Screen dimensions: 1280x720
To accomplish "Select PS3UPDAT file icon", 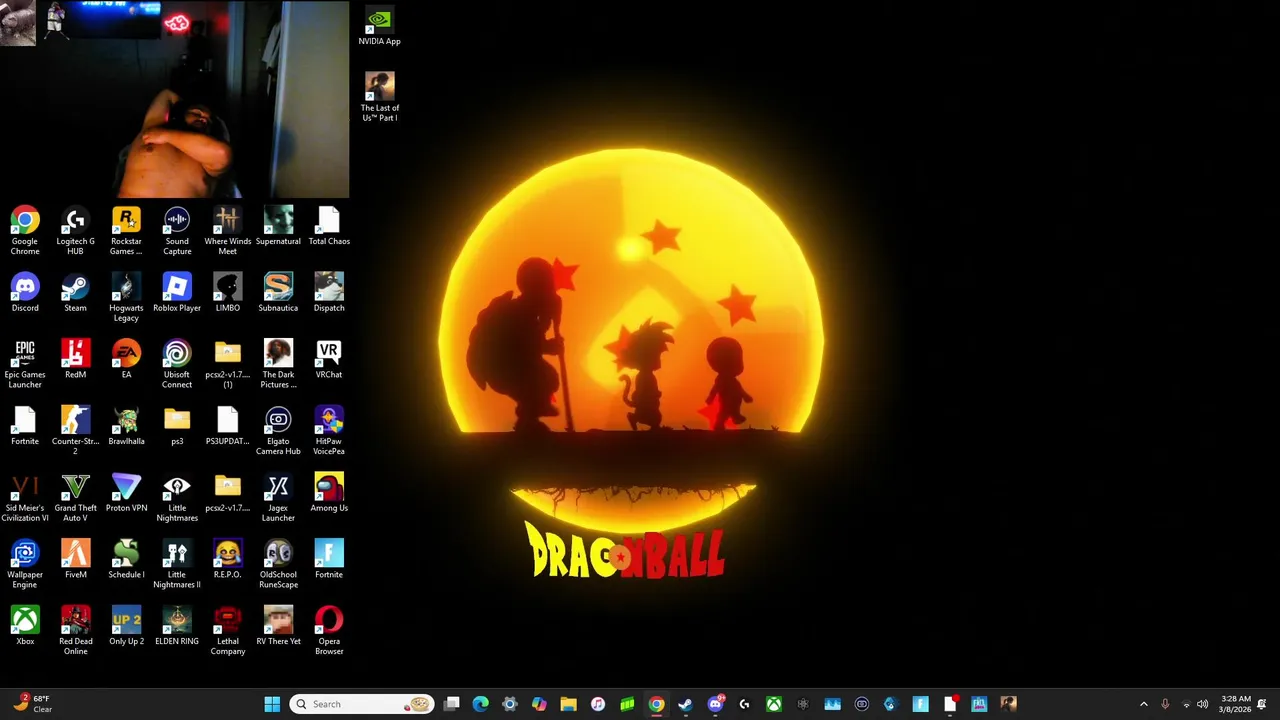I will 227,426.
